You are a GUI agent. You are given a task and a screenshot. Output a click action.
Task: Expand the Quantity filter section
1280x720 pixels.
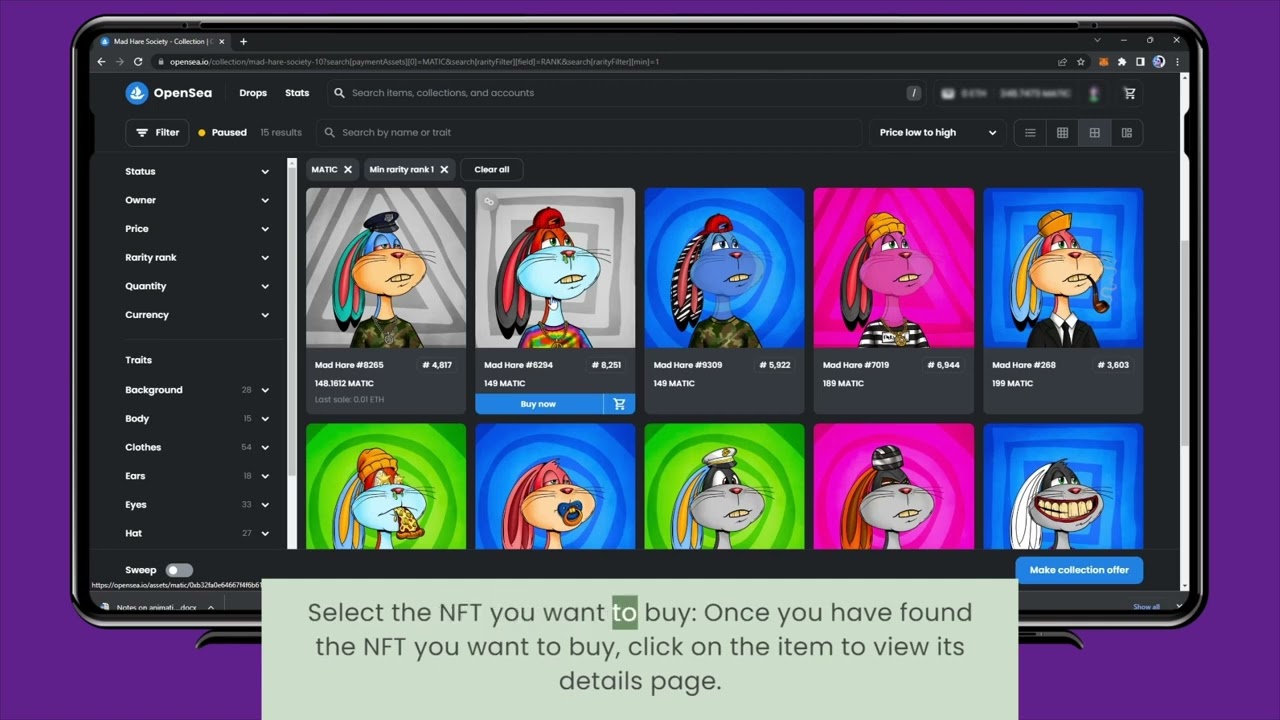point(197,286)
